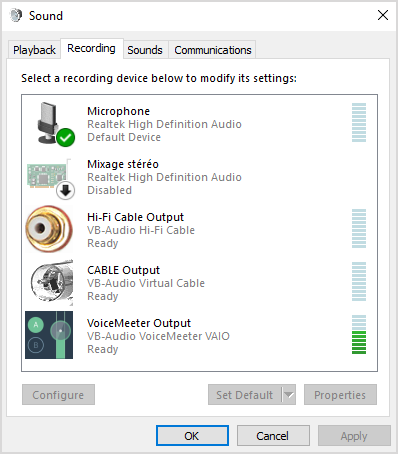The height and width of the screenshot is (454, 398).
Task: Open the Set Default dropdown arrow
Action: 289,395
